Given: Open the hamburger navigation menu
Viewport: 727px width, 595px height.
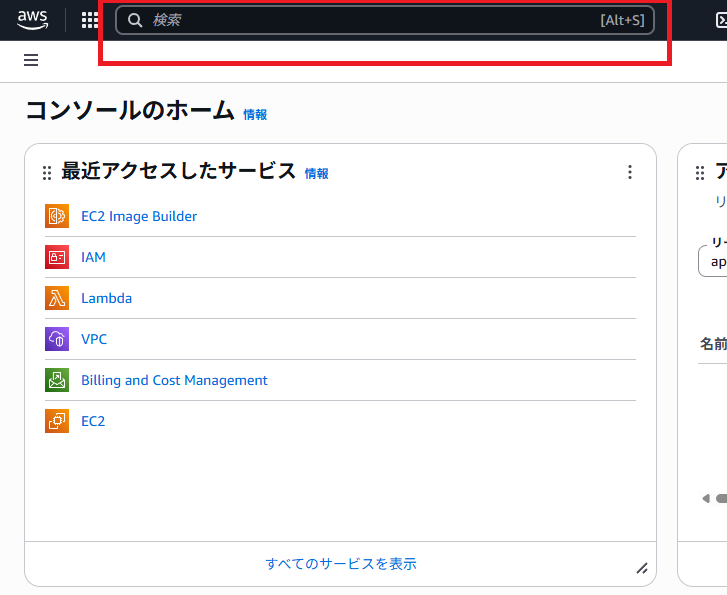Looking at the screenshot, I should pyautogui.click(x=31, y=60).
